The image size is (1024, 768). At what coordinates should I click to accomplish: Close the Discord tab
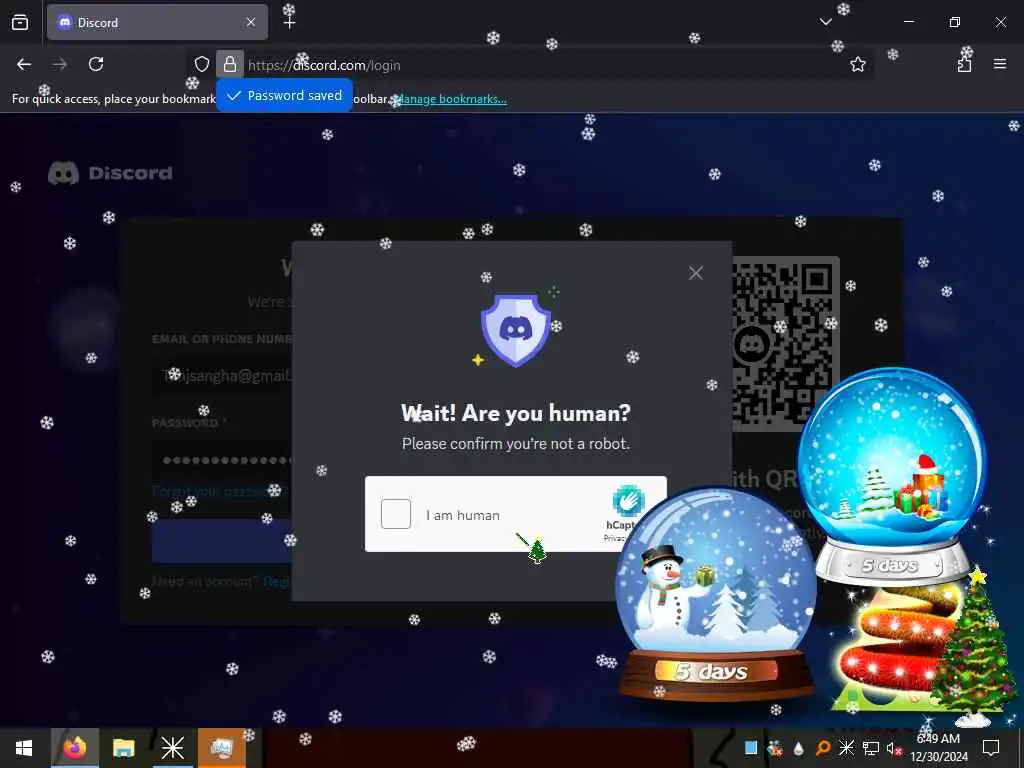pyautogui.click(x=251, y=22)
